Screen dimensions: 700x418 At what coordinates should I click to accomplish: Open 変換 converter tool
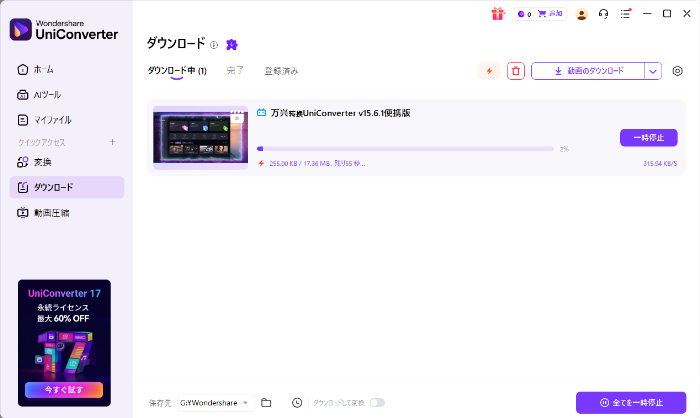67,162
